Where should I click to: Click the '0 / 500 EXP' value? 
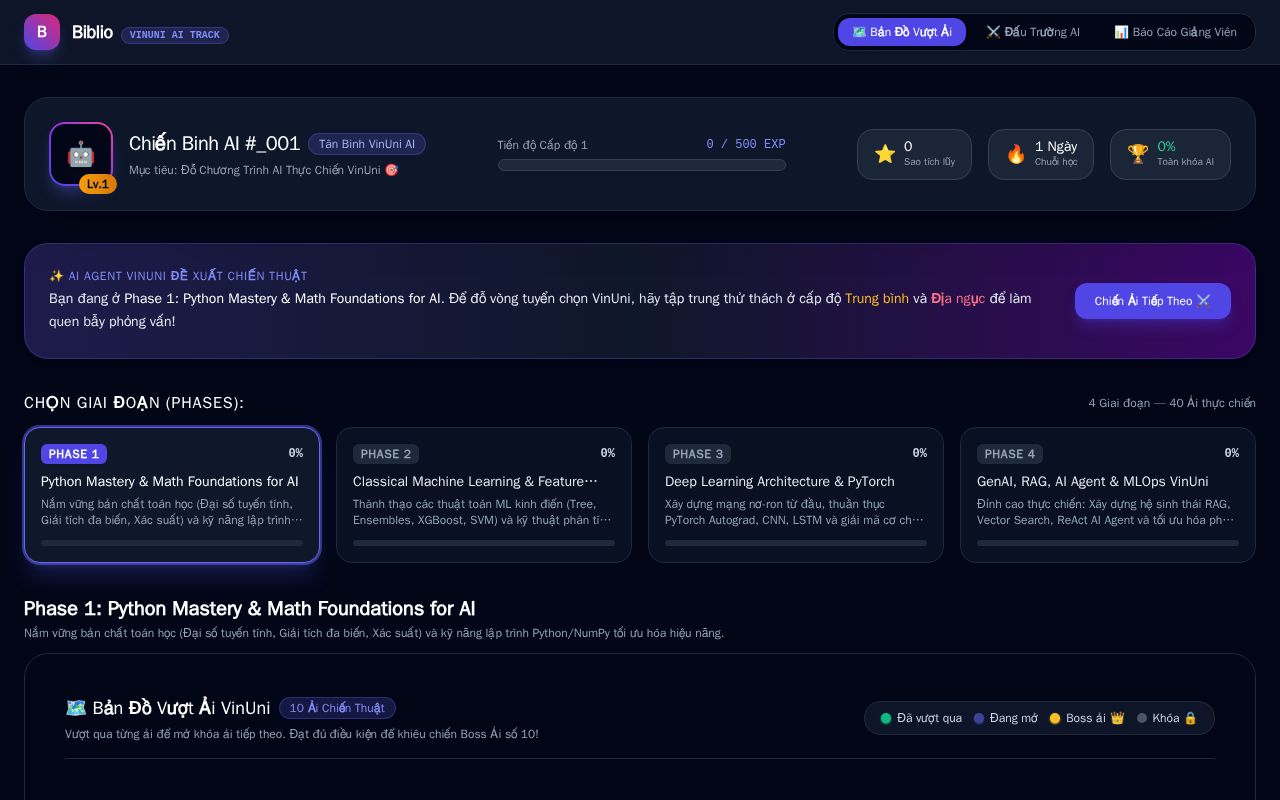pos(746,144)
